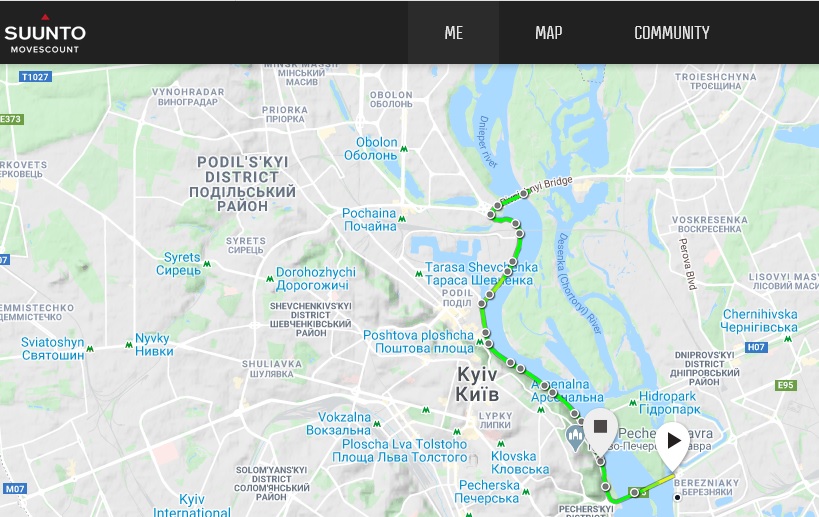
Task: Click the Kyiv city label on map
Action: (x=477, y=384)
